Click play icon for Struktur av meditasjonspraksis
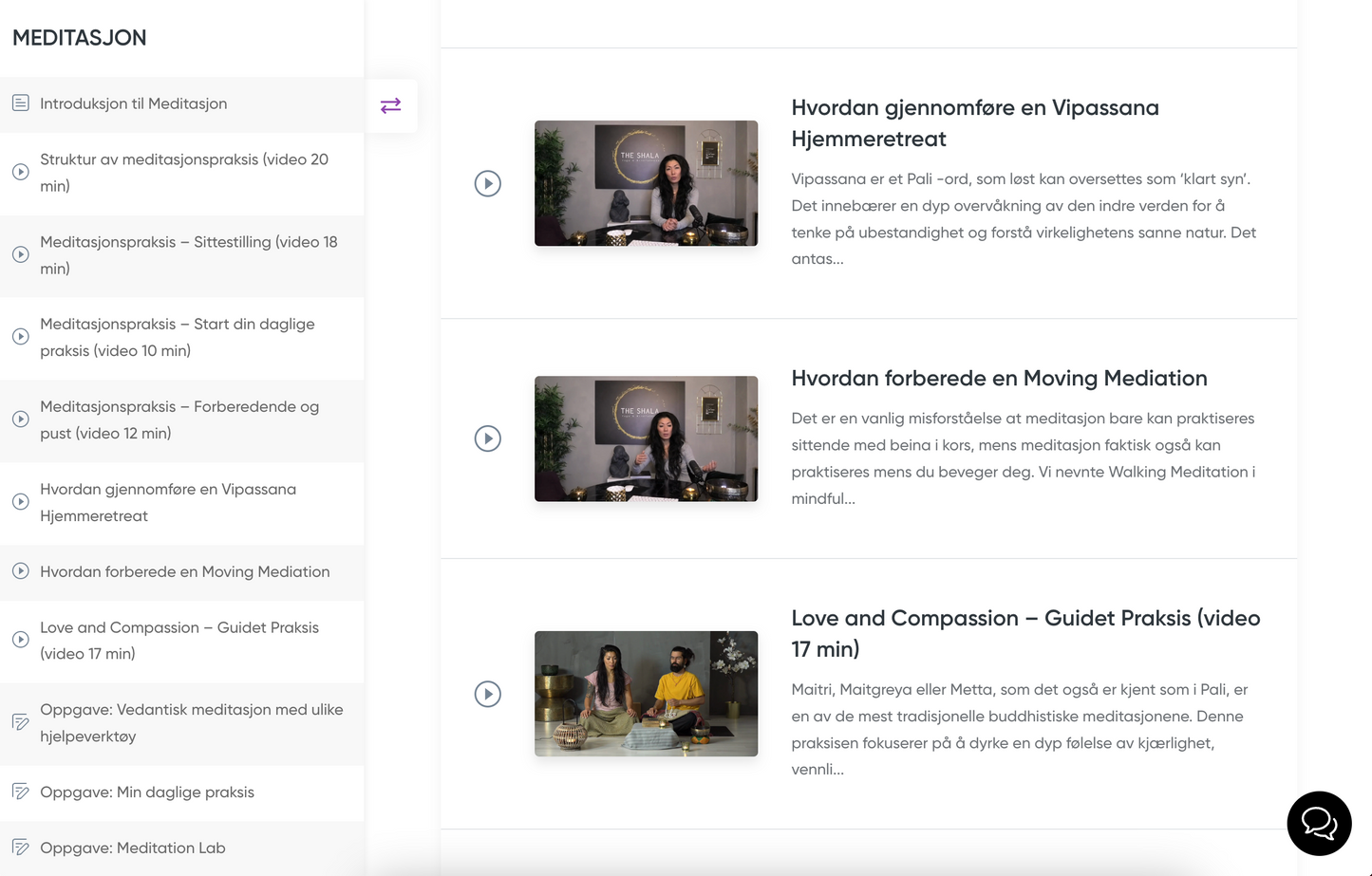1372x876 pixels. [21, 173]
